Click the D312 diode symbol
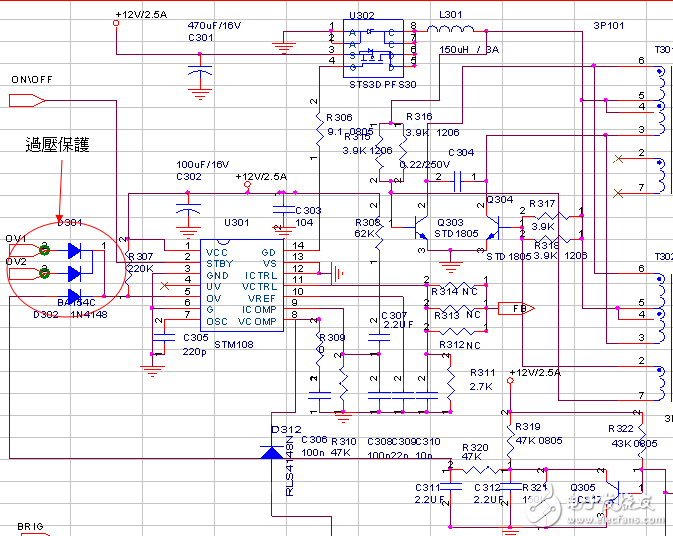Screen dimensions: 673x536 [x=272, y=452]
